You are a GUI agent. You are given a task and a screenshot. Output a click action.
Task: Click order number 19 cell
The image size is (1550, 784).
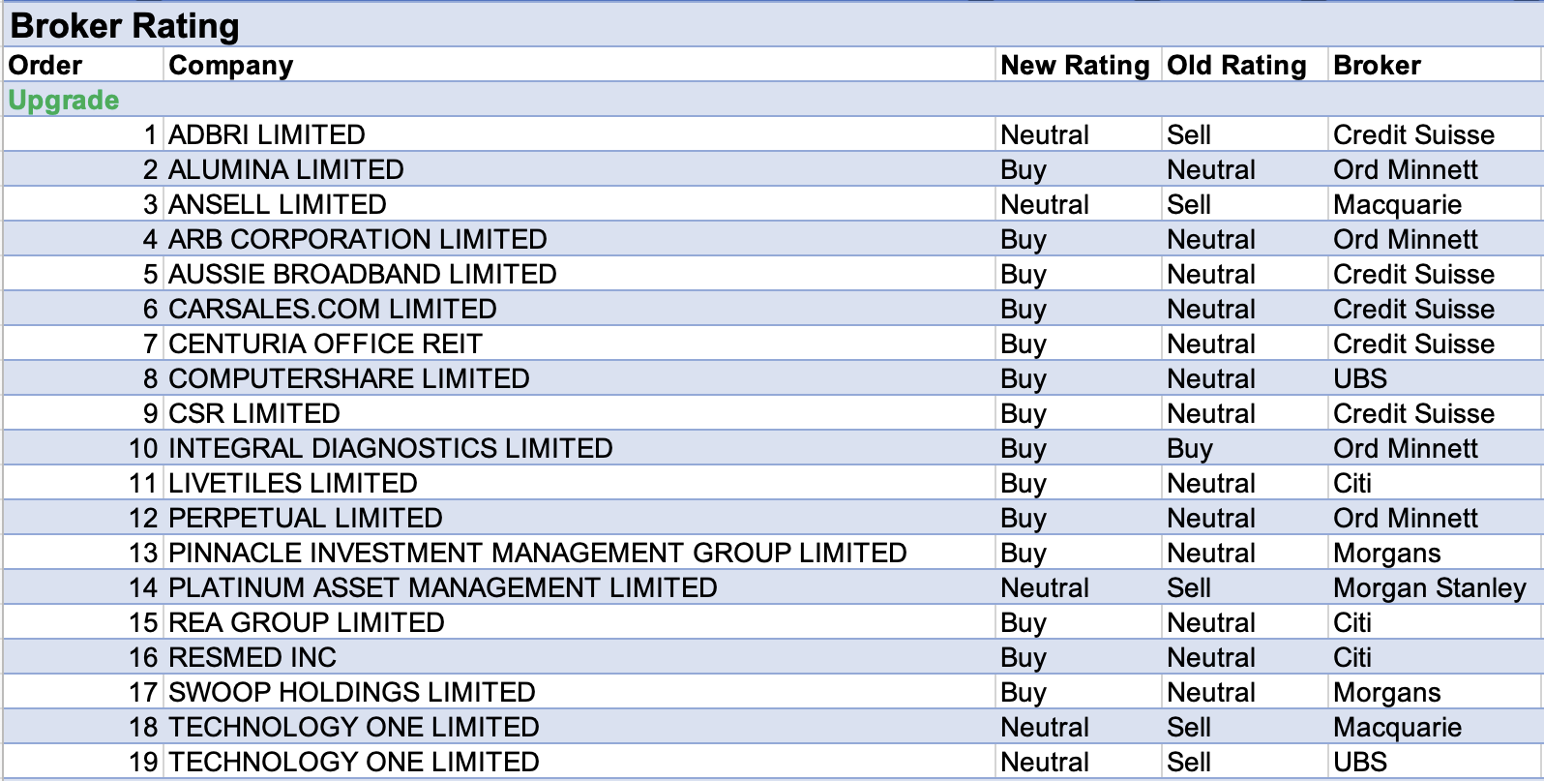144,762
